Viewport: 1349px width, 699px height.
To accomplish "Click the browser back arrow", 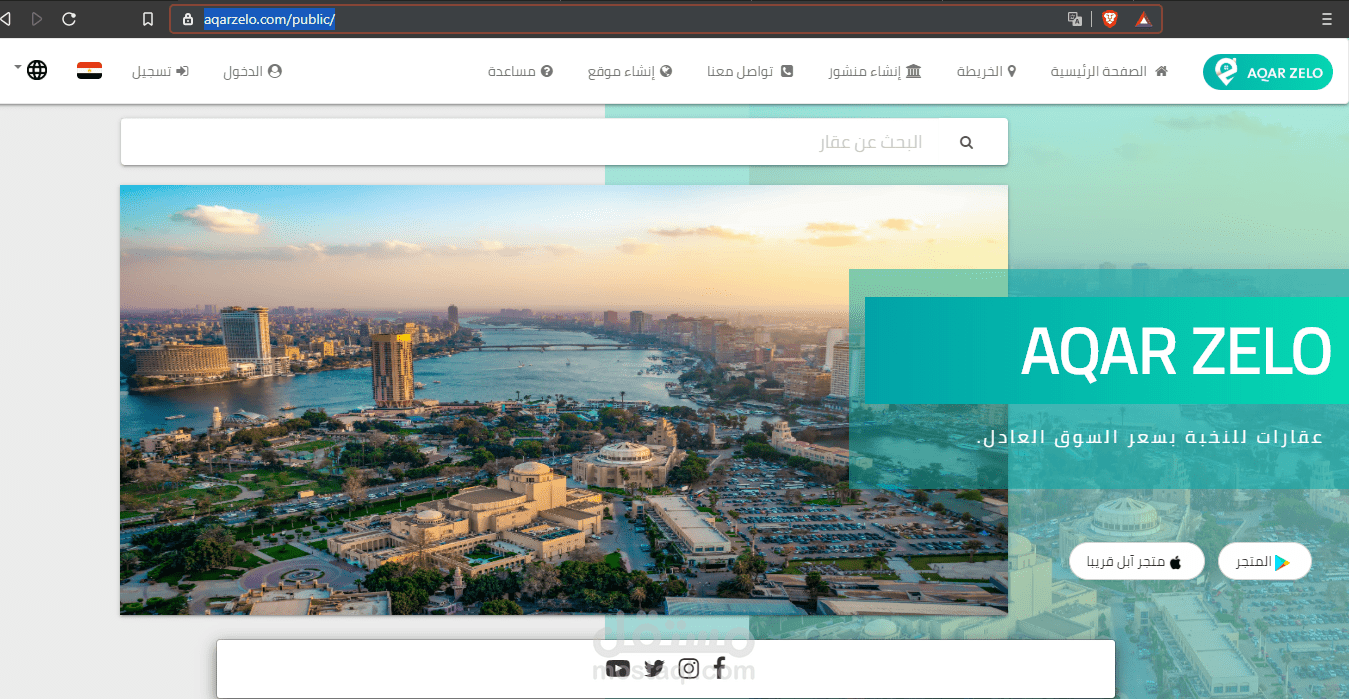I will click(5, 19).
